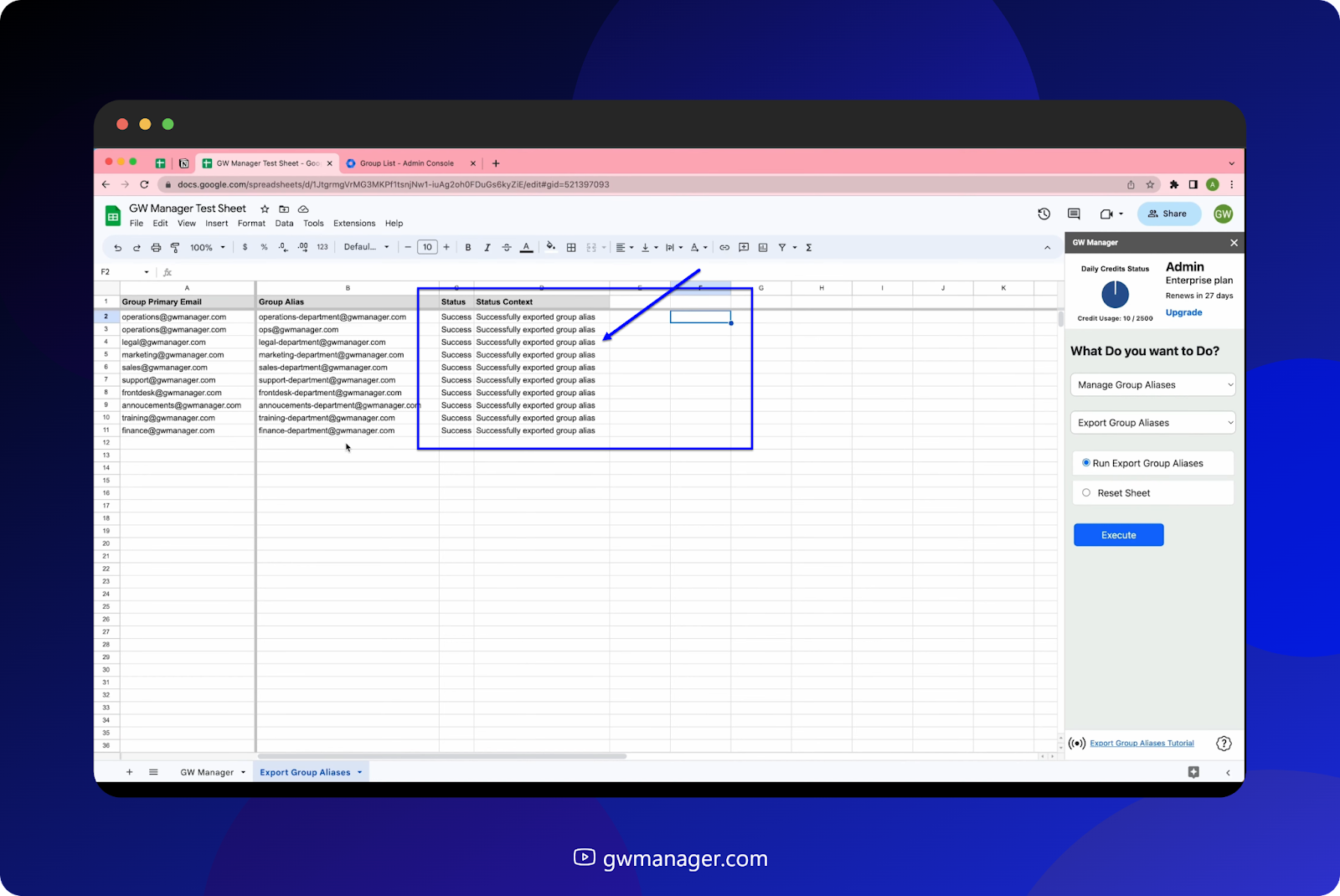Image resolution: width=1340 pixels, height=896 pixels.
Task: Open the text rotation dropdown
Action: point(698,248)
